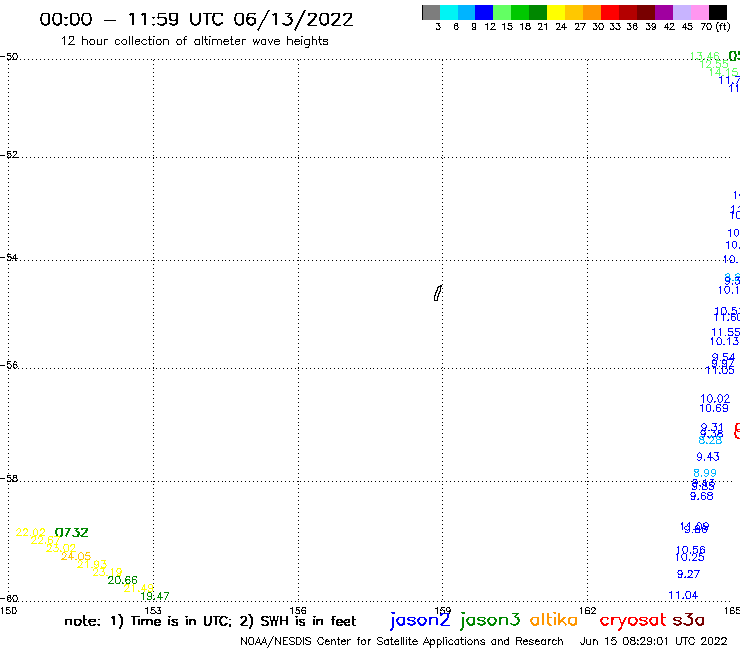740x650 pixels.
Task: Click the gray swatch in the color scale
Action: tap(431, 13)
